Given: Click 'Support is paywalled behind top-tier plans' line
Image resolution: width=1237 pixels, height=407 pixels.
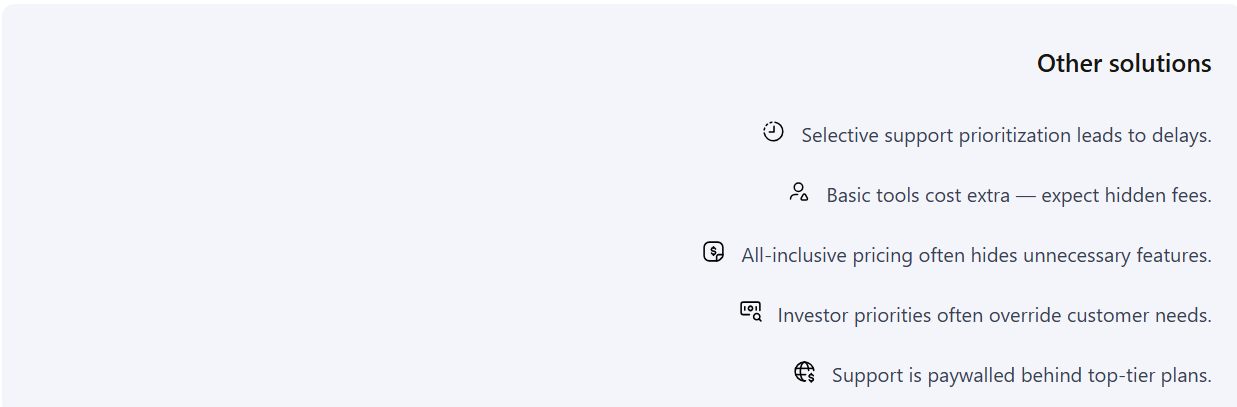Looking at the screenshot, I should pyautogui.click(x=1022, y=375).
